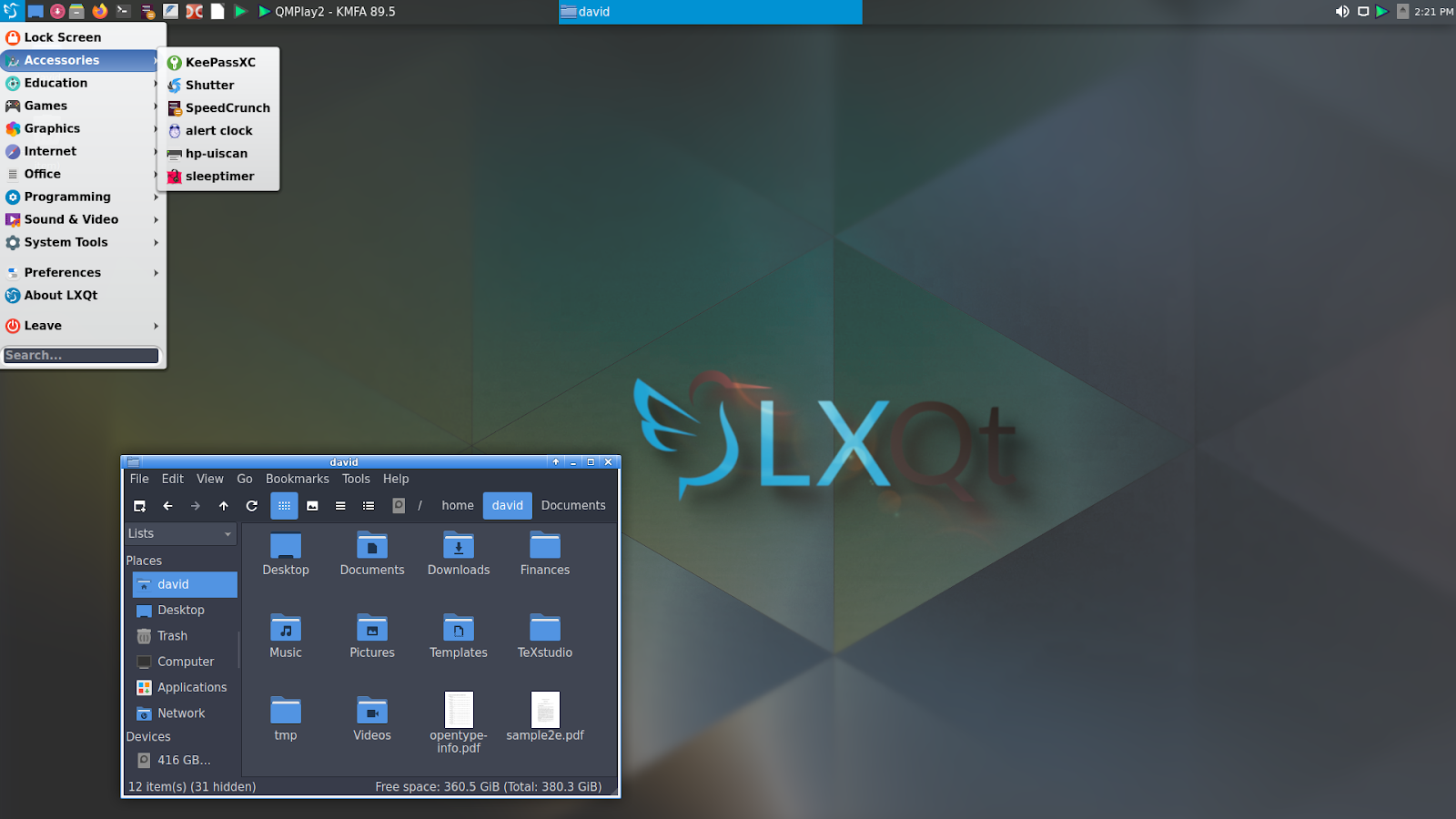Open the View menu

tap(210, 479)
